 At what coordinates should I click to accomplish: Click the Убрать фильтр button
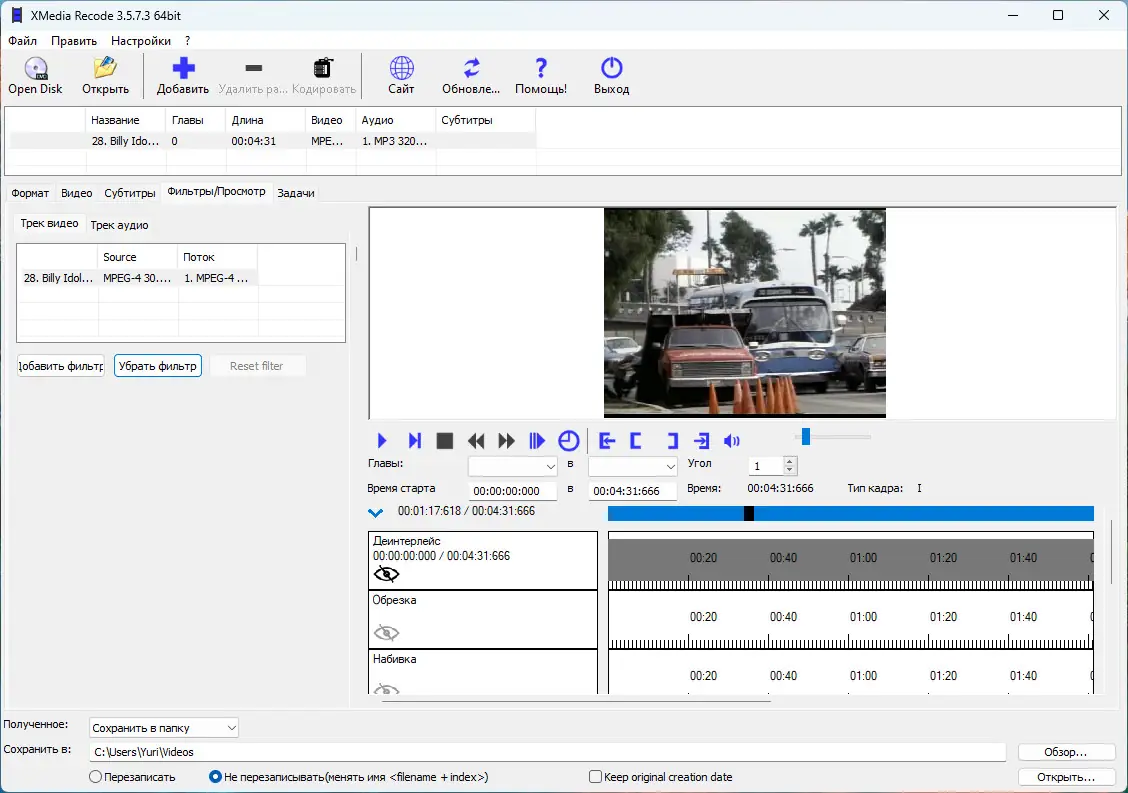pos(158,366)
